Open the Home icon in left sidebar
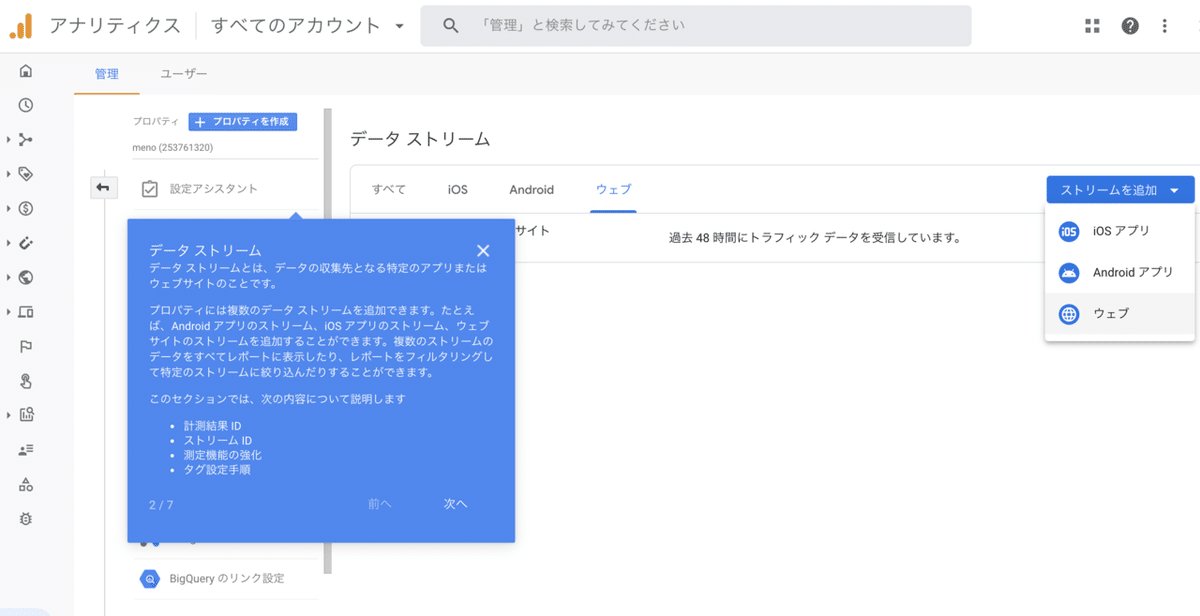The width and height of the screenshot is (1200, 616). click(x=26, y=71)
